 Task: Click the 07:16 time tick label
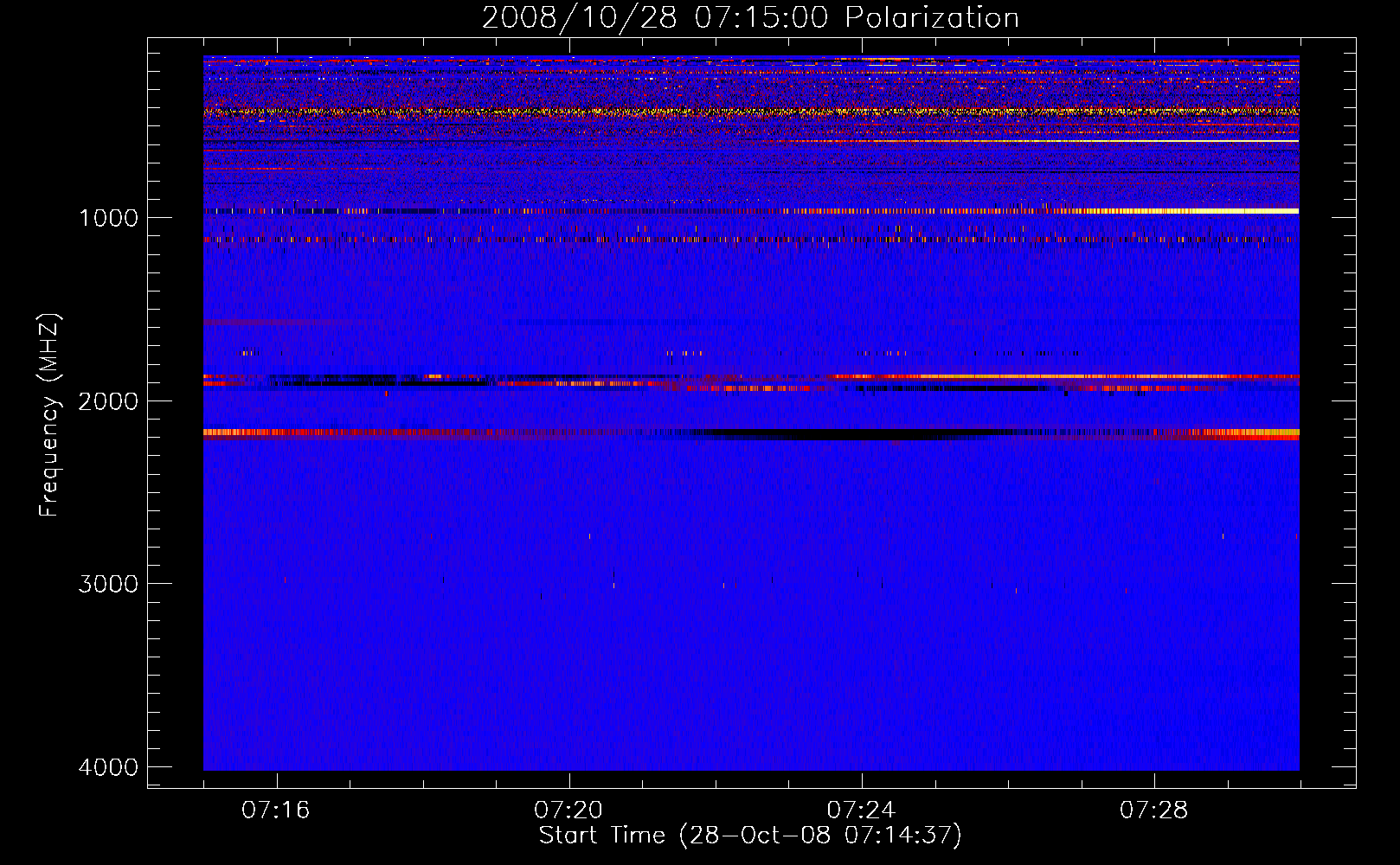(x=276, y=810)
